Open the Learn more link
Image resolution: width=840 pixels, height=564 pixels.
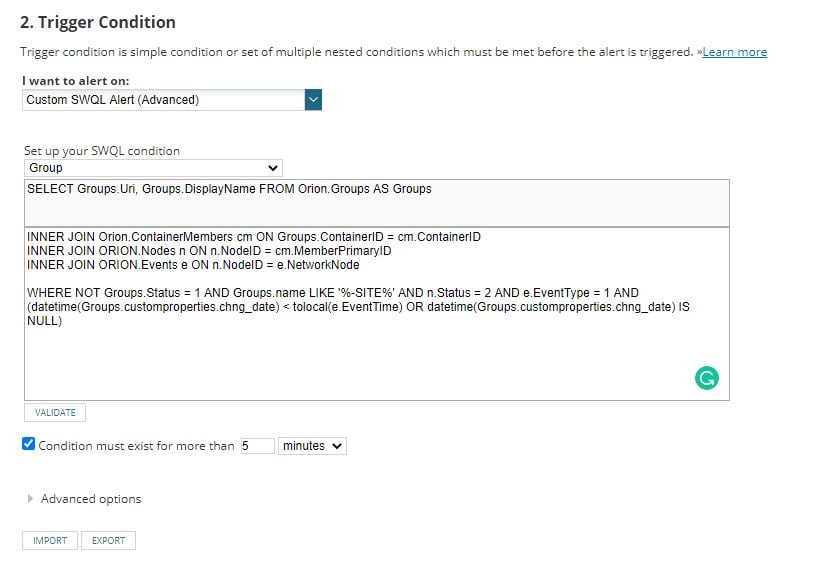click(x=734, y=52)
